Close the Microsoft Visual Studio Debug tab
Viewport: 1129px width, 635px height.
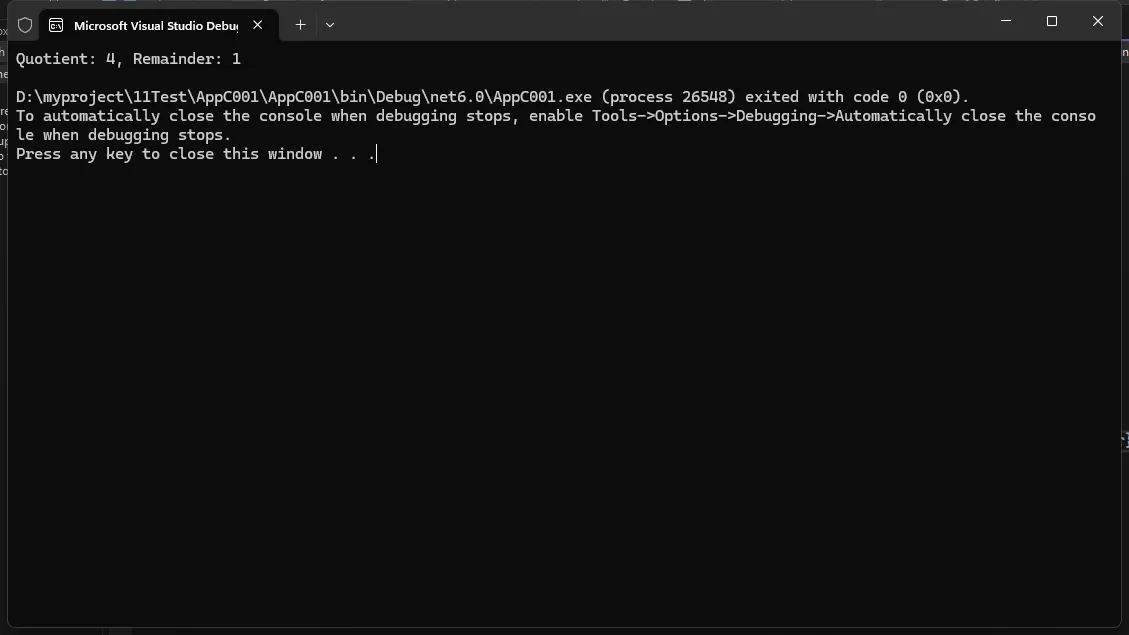[x=258, y=24]
